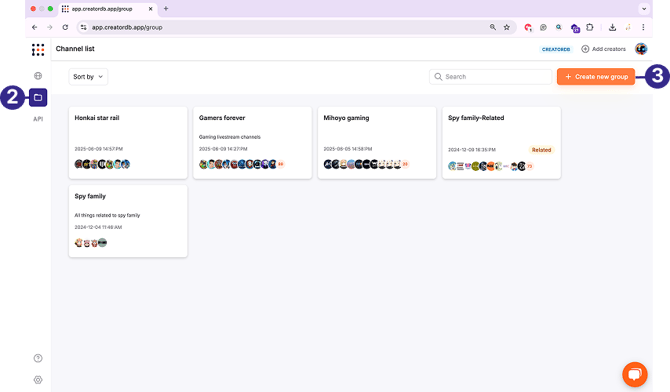Screen dimensions: 670x392
Task: Click the site info icon in address bar
Action: pos(84,27)
